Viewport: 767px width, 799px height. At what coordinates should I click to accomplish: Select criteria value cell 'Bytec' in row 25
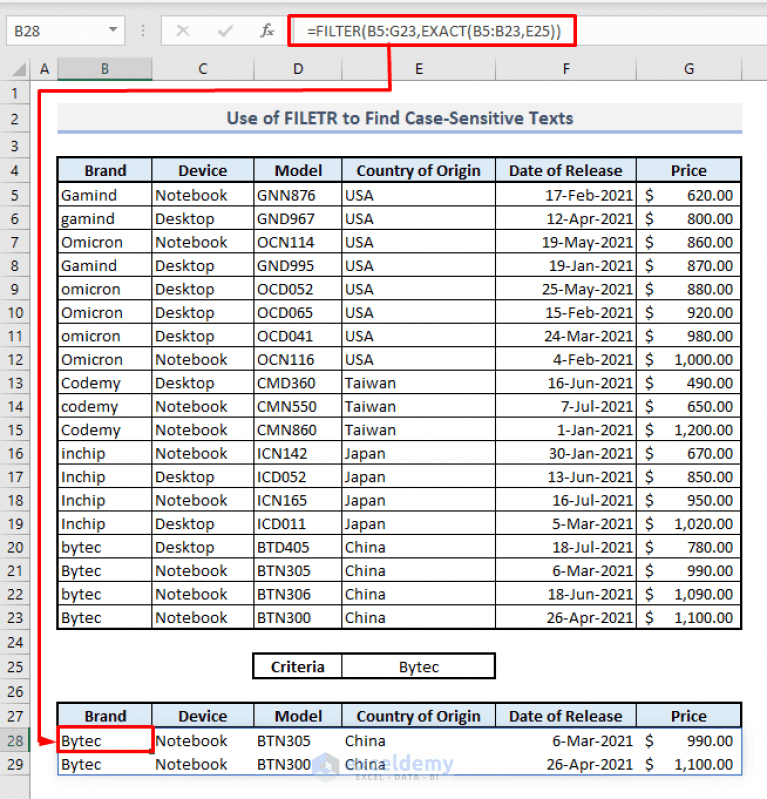pyautogui.click(x=418, y=667)
